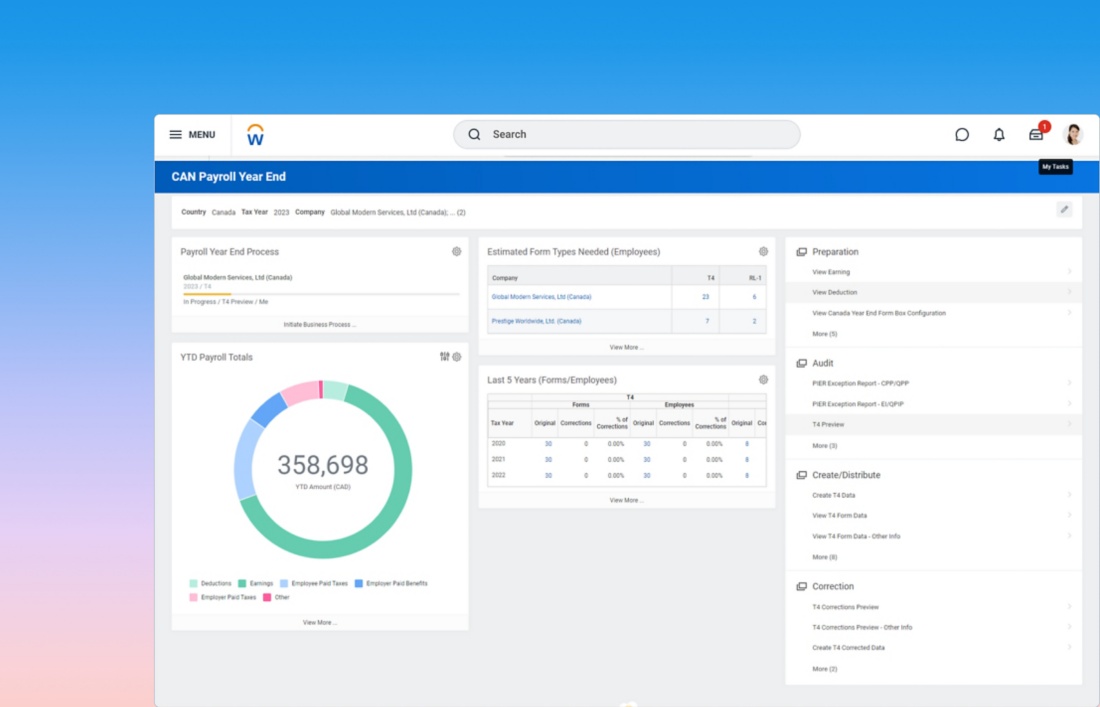Expand More (5) under Preparation

pyautogui.click(x=825, y=334)
